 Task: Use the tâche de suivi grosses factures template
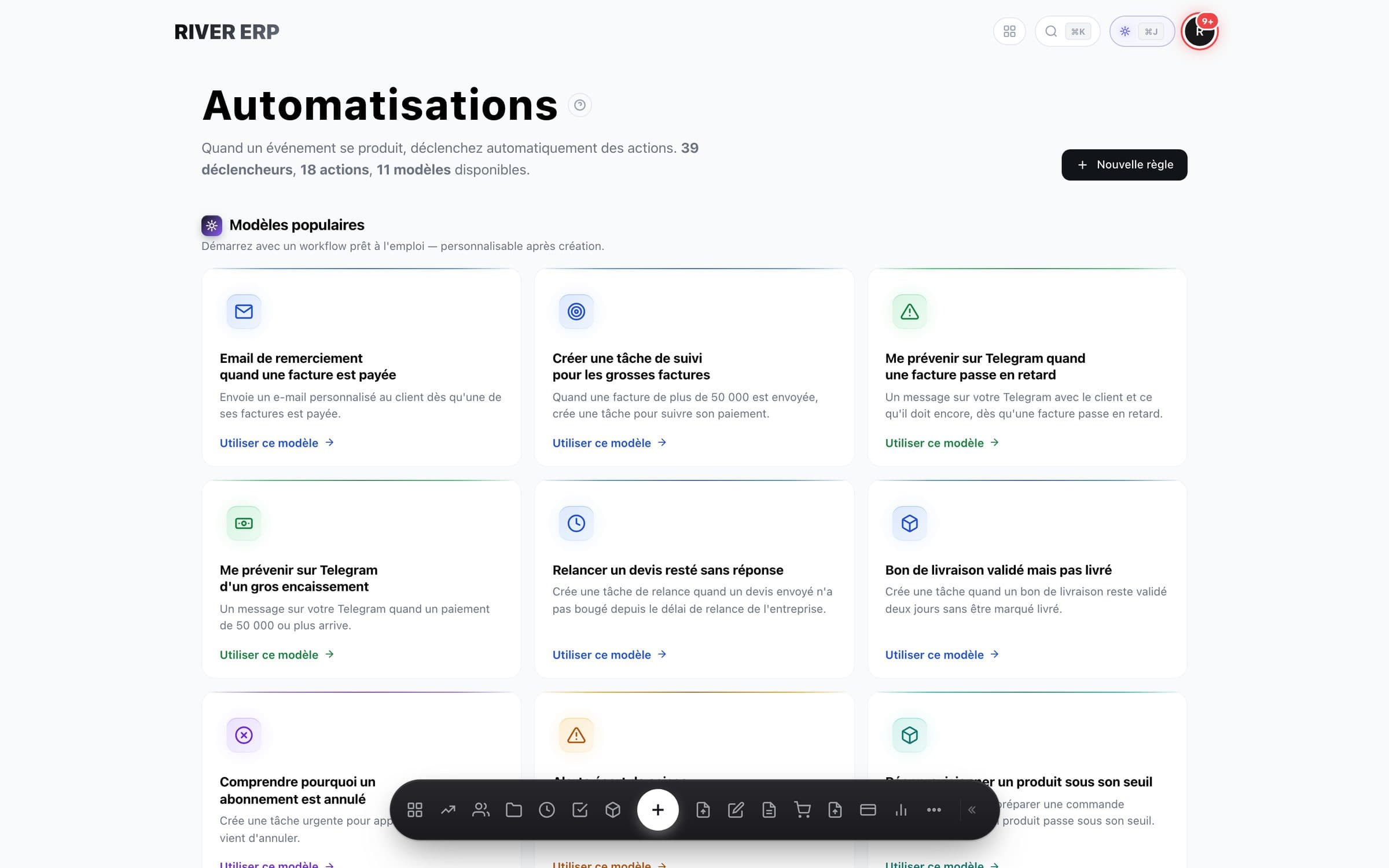(609, 443)
